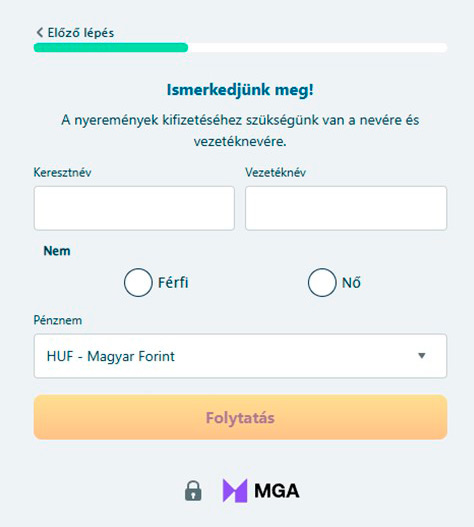
Task: Click the green progress bar segment
Action: (x=111, y=47)
